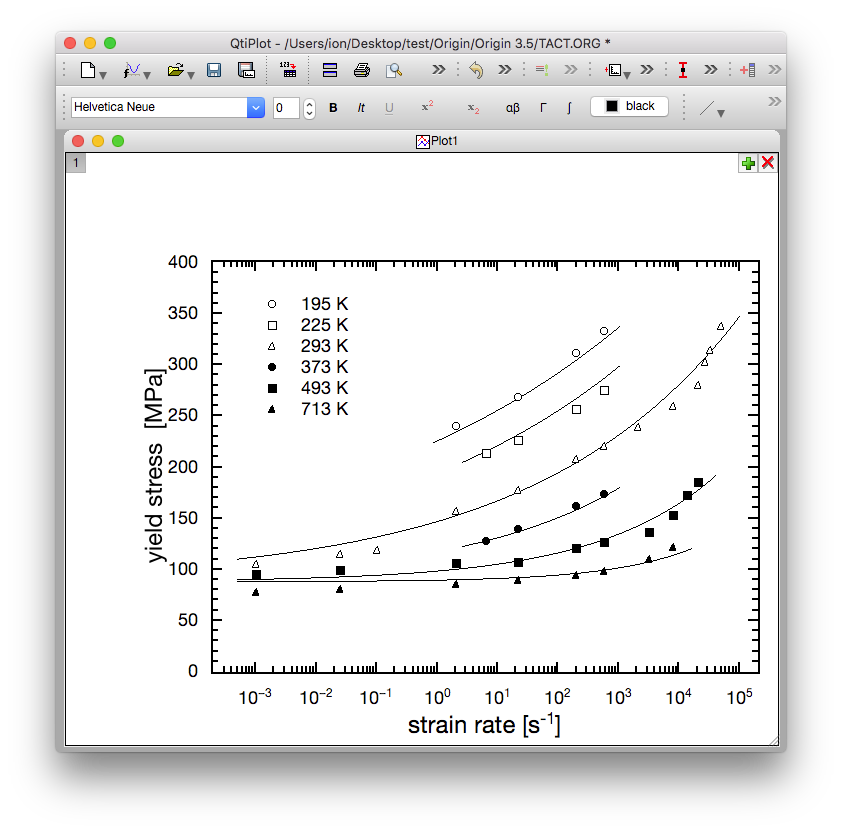Open the black text color picker
This screenshot has height=832, width=842.
629,107
